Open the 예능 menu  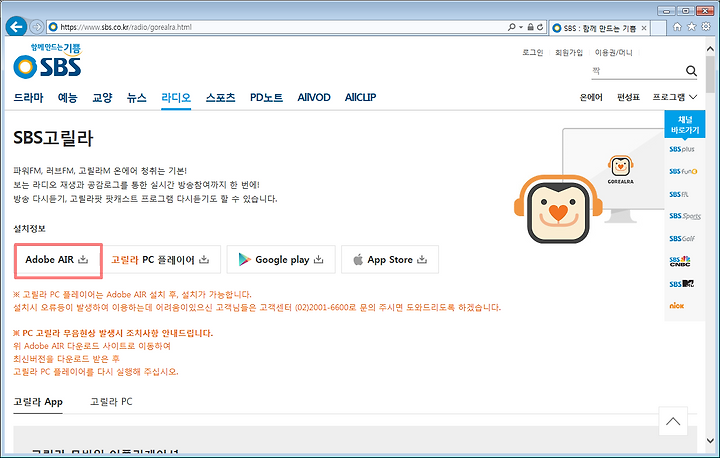click(68, 97)
